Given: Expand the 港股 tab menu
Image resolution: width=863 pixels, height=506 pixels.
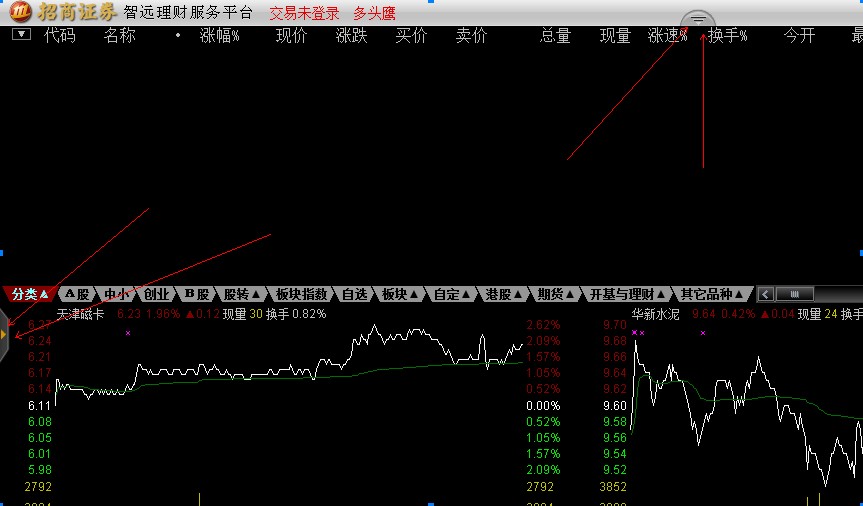Looking at the screenshot, I should (x=502, y=294).
